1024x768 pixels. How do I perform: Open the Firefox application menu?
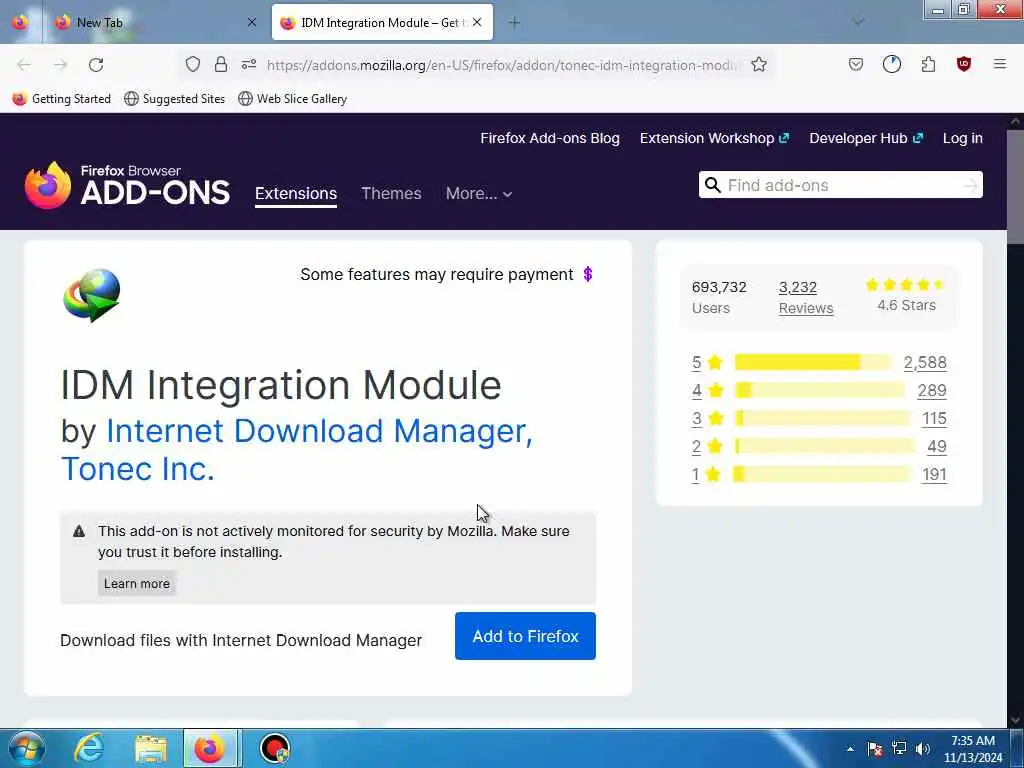[x=999, y=64]
